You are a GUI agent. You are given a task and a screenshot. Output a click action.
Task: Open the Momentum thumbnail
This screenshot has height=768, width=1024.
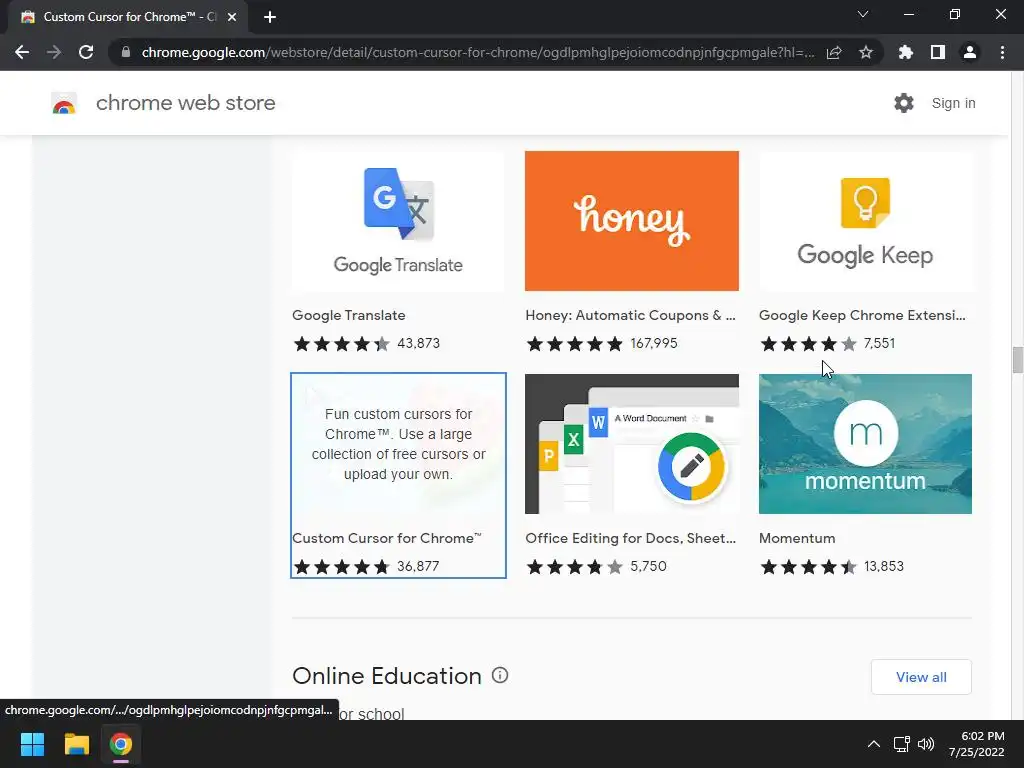coord(865,444)
